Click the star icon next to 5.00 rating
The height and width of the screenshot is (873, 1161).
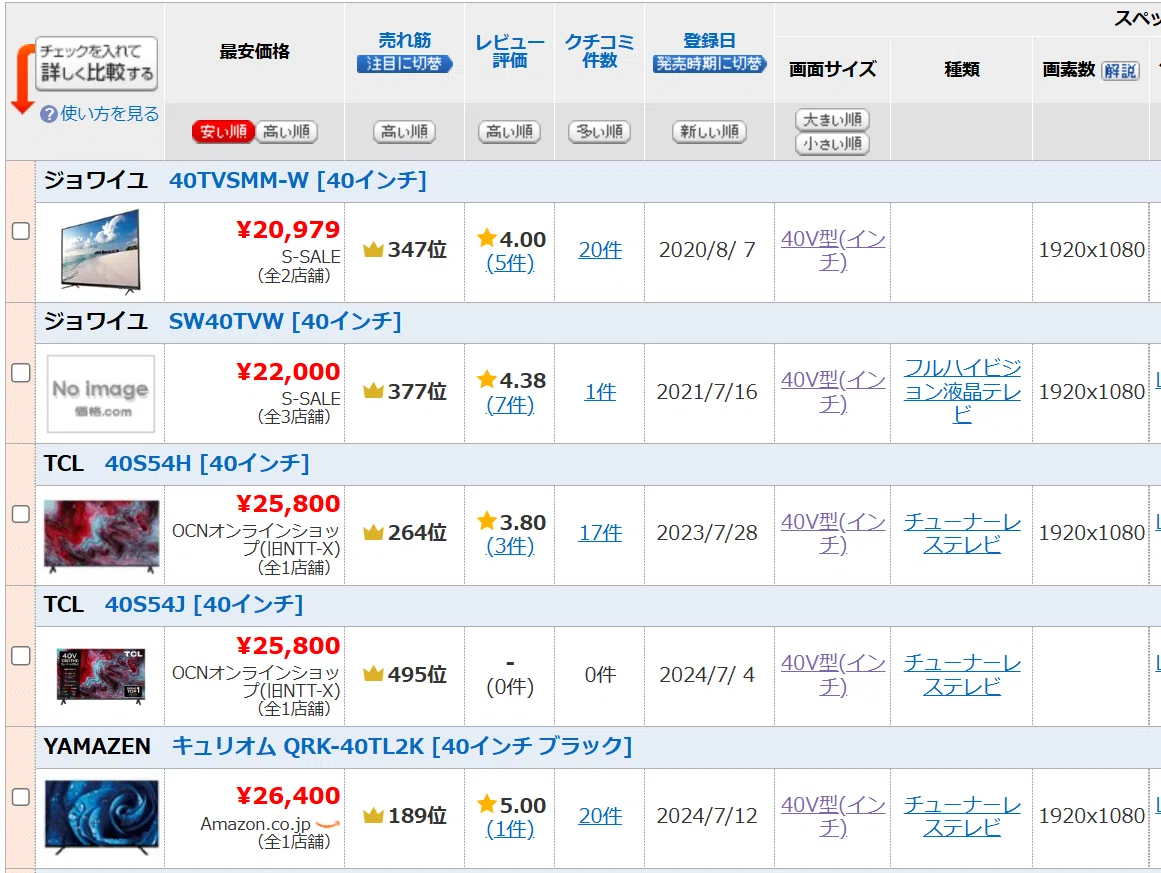click(486, 803)
